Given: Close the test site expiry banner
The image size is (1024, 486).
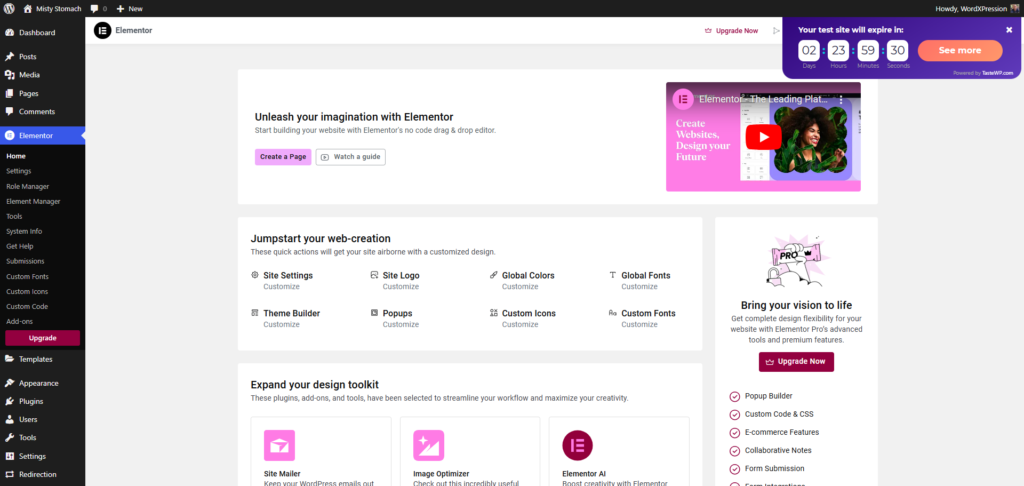Looking at the screenshot, I should pos(1009,29).
